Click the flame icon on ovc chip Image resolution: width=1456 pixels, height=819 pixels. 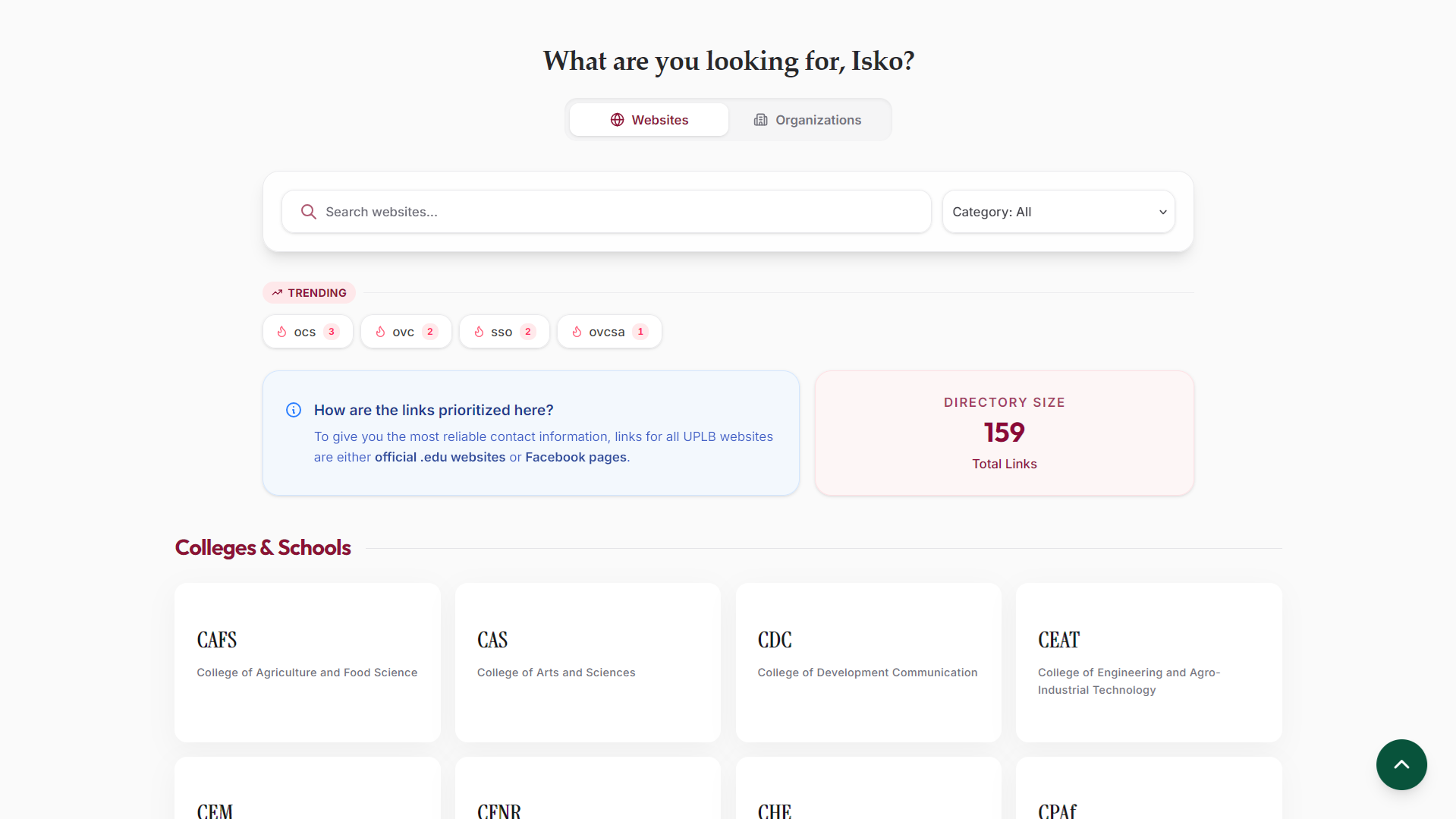380,332
